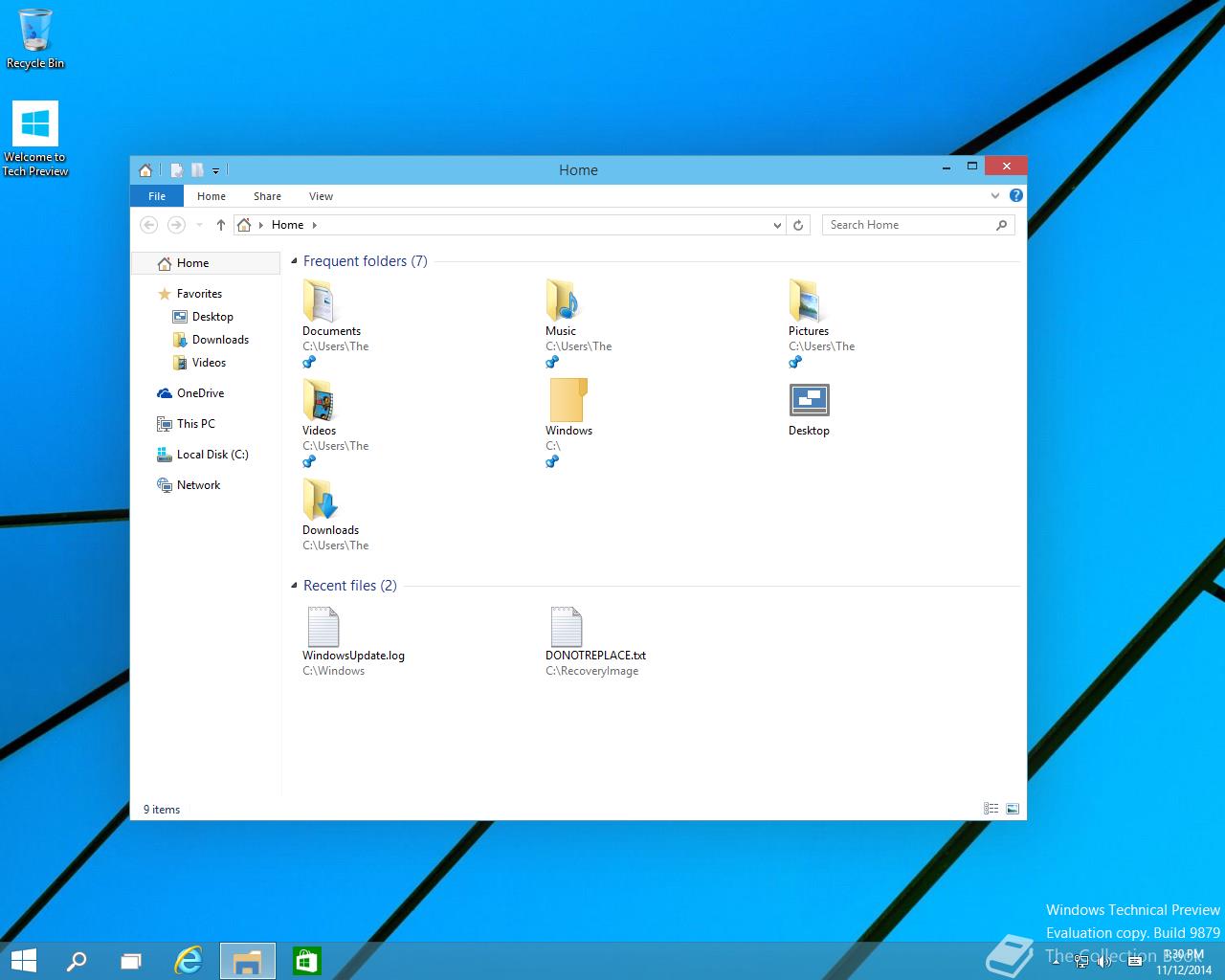Open the Store from the taskbar

coord(307,961)
